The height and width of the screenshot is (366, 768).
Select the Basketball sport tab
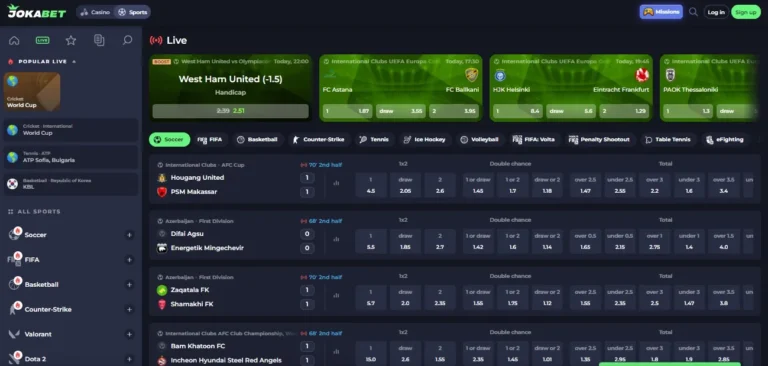(x=257, y=140)
